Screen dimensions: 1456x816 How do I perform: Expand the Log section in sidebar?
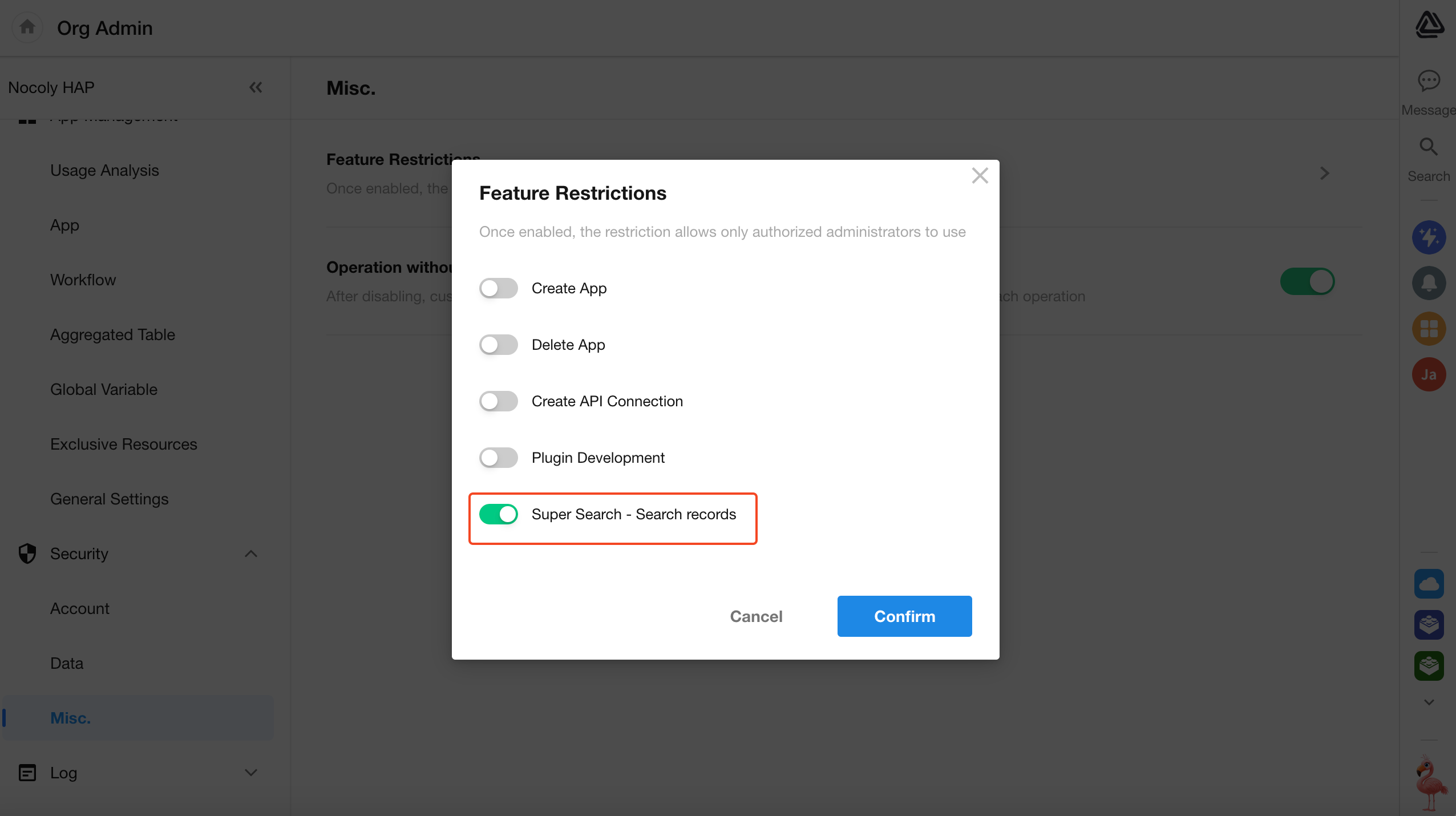pos(250,773)
